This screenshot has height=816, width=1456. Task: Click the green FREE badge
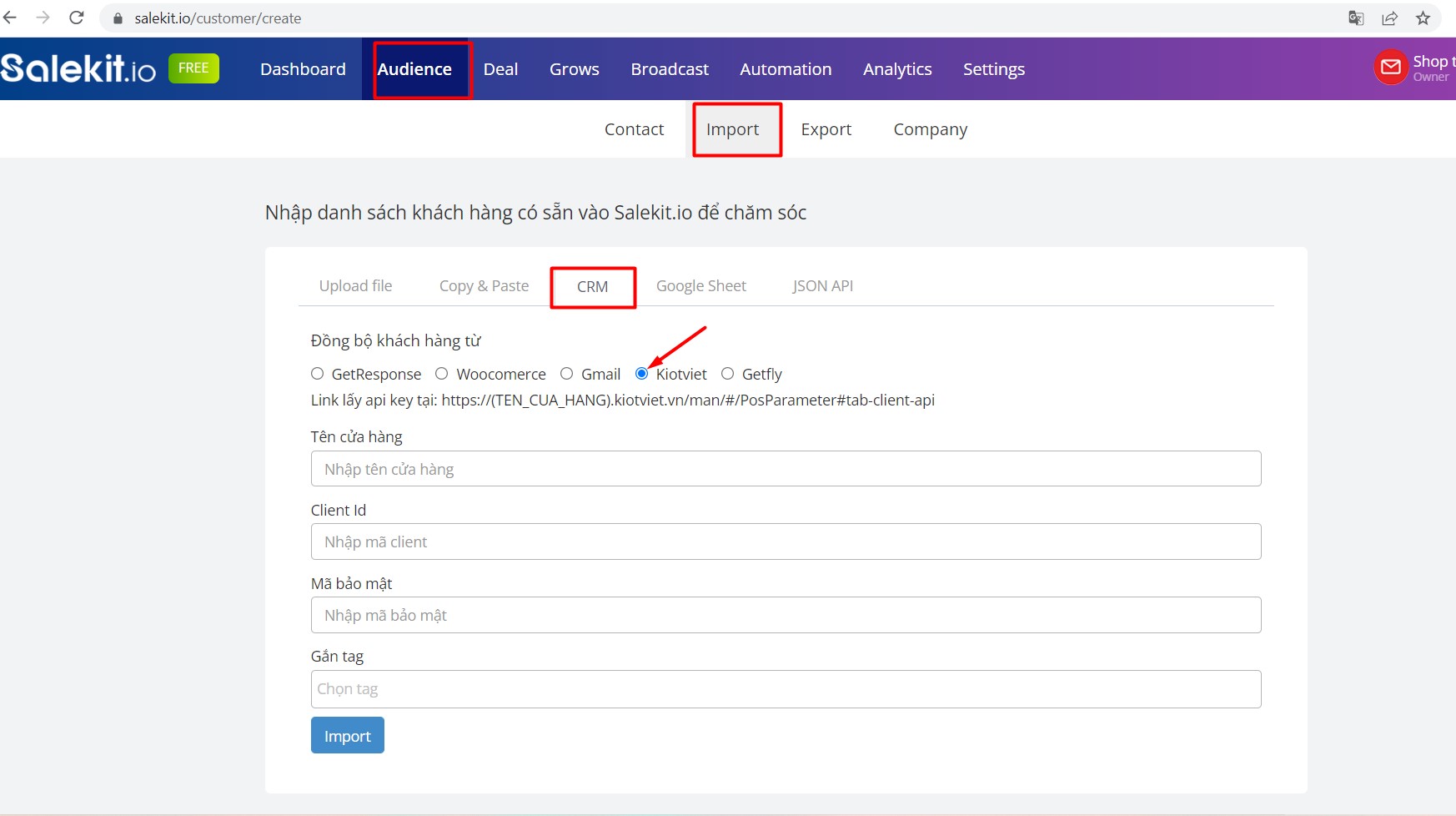tap(193, 68)
